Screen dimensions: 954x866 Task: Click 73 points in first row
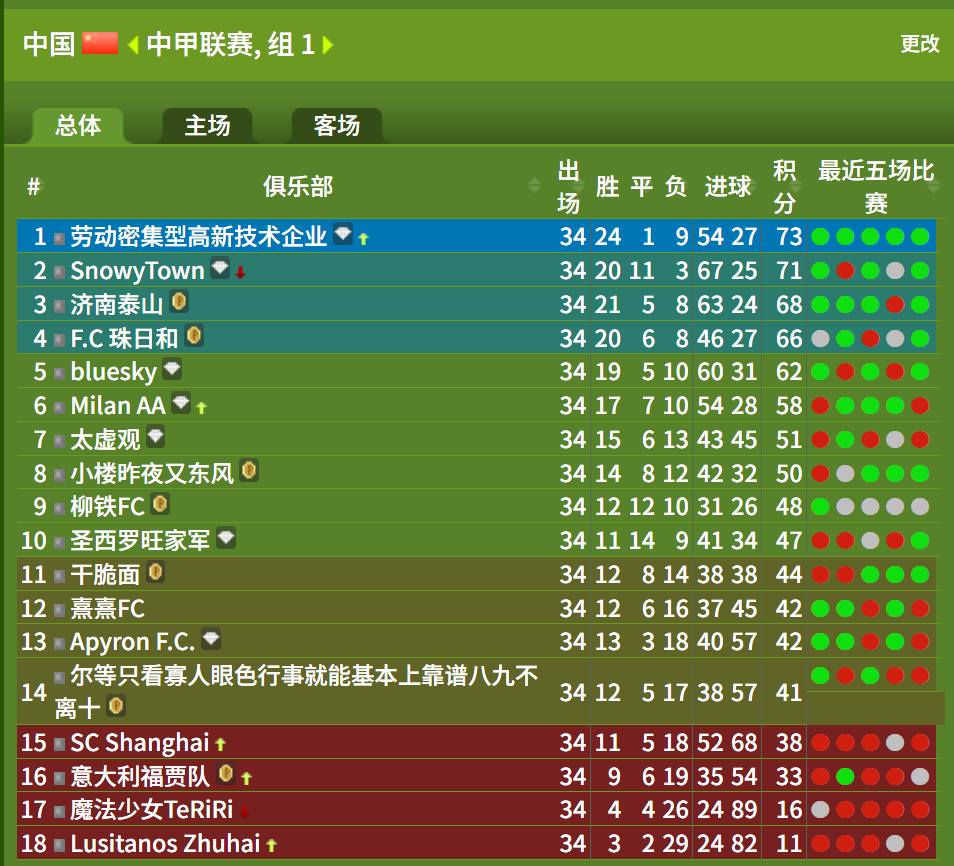789,236
